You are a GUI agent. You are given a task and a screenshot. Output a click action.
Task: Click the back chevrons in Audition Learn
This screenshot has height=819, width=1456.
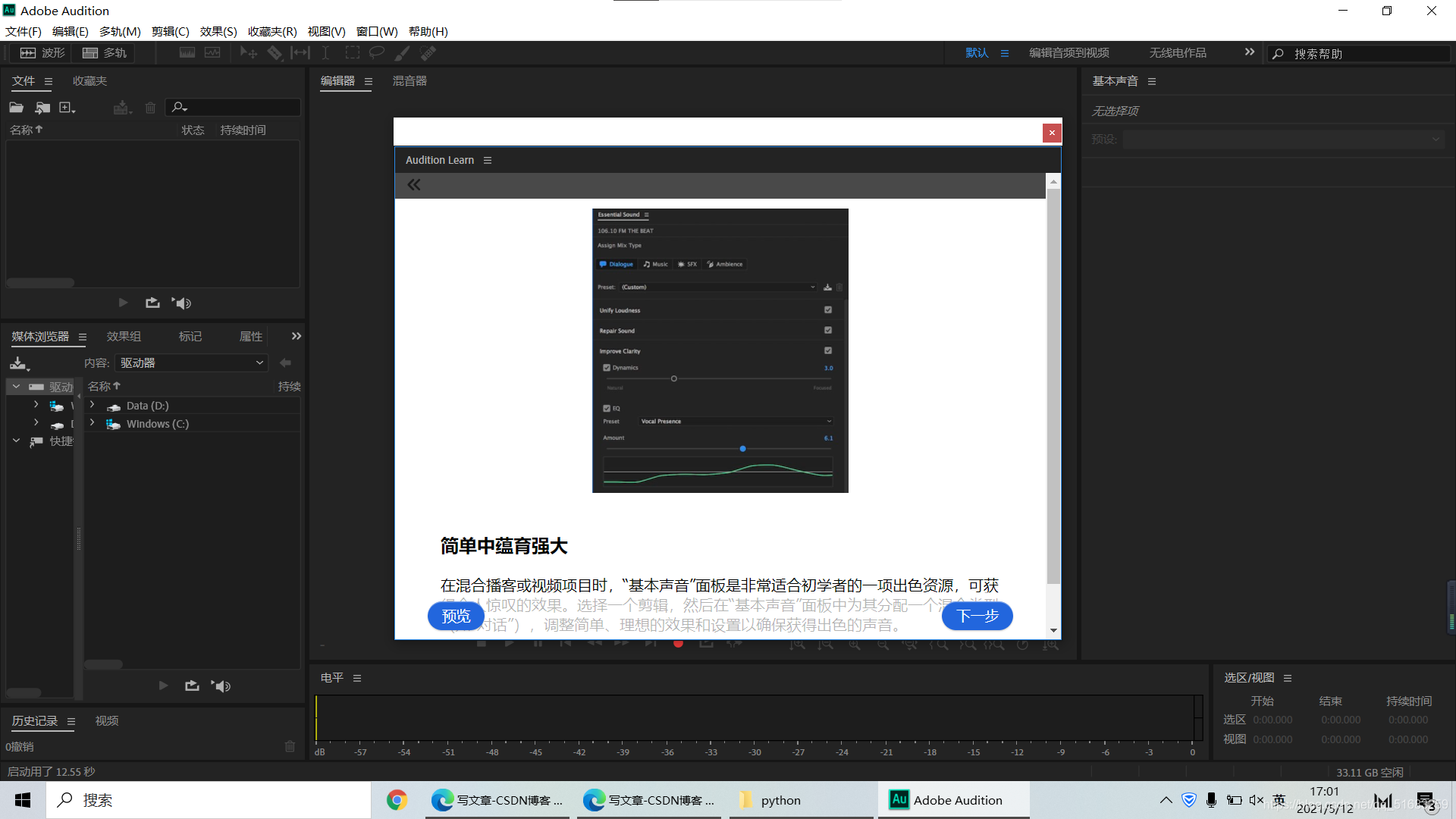[414, 185]
